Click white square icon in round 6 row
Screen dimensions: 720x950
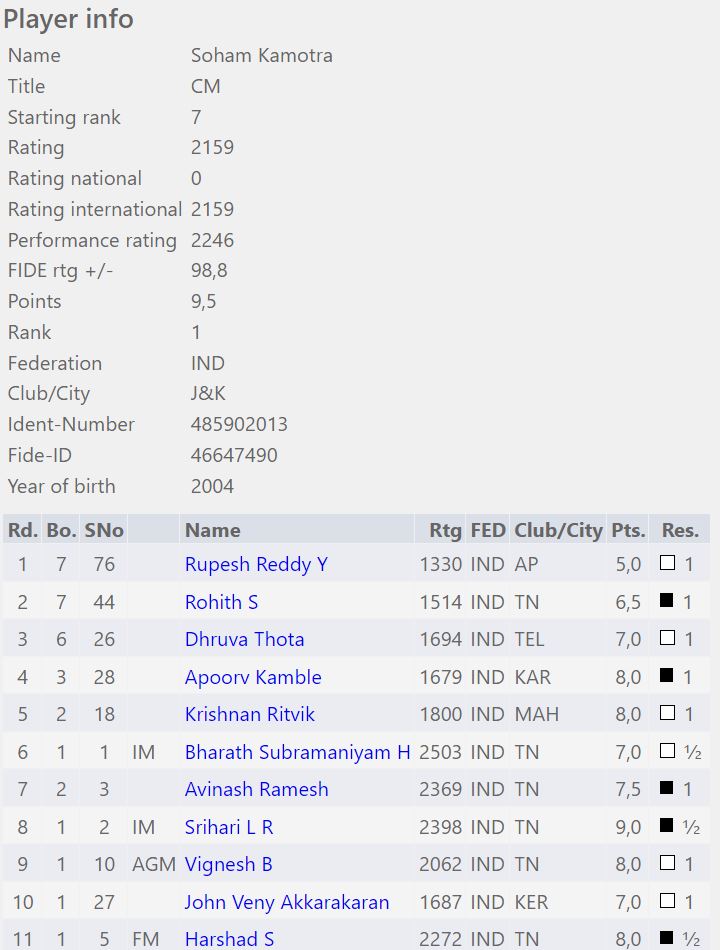(667, 752)
